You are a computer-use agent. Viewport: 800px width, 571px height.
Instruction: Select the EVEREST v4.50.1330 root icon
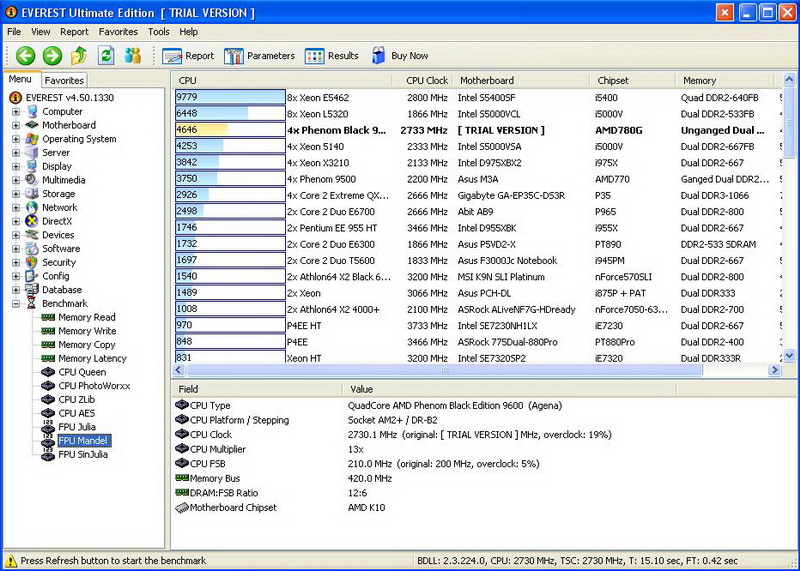pyautogui.click(x=15, y=97)
